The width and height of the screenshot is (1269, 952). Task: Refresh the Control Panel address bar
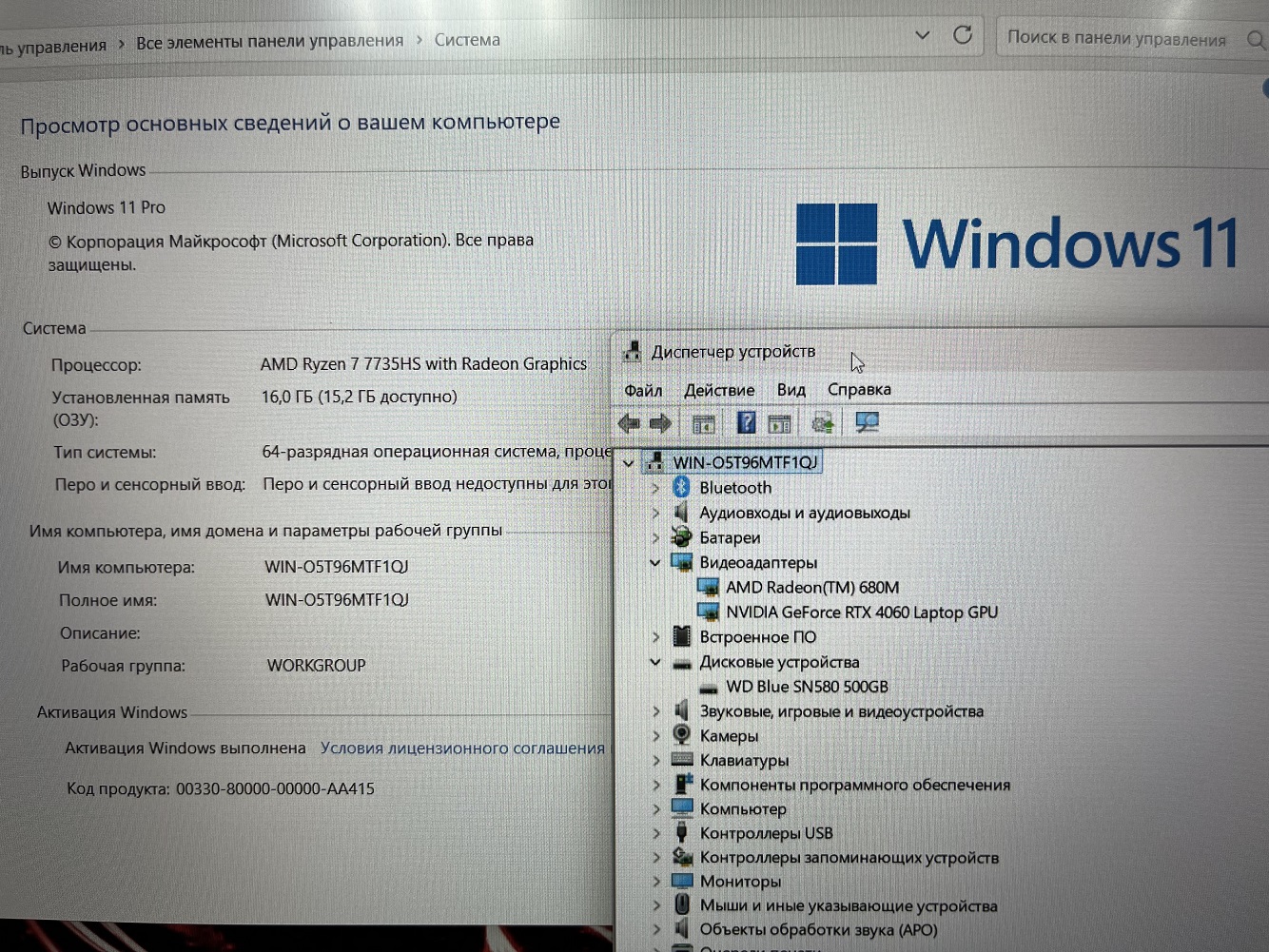963,36
